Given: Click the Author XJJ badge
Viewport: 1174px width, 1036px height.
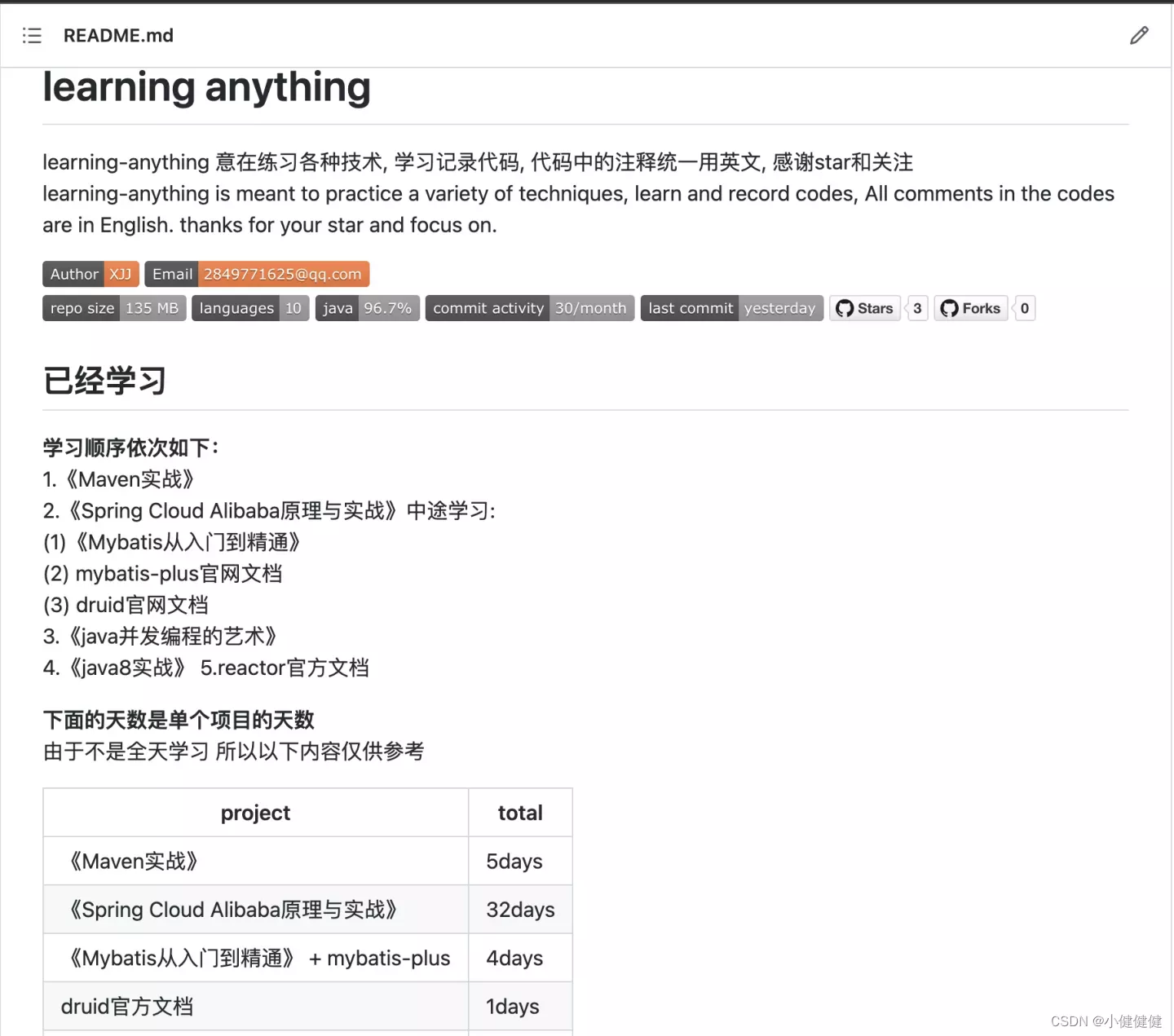Looking at the screenshot, I should pyautogui.click(x=90, y=274).
